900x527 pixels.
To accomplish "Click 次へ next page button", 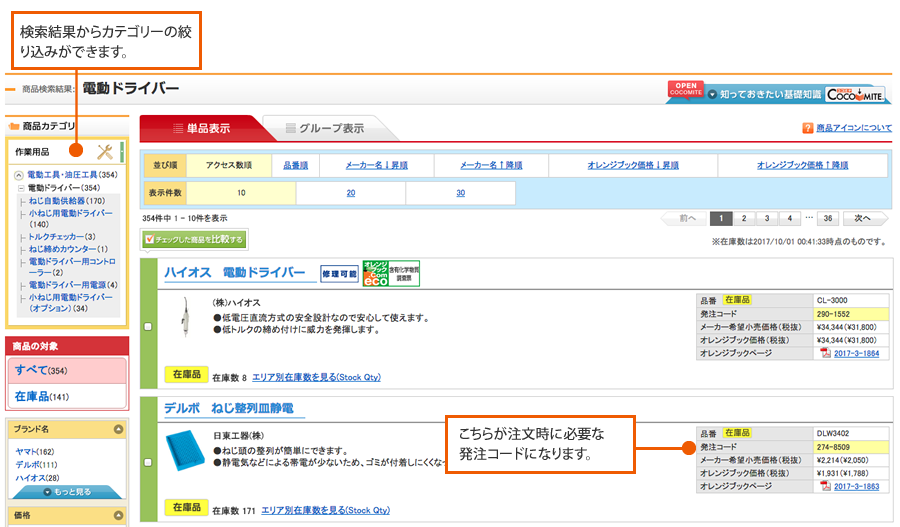I will (x=865, y=218).
